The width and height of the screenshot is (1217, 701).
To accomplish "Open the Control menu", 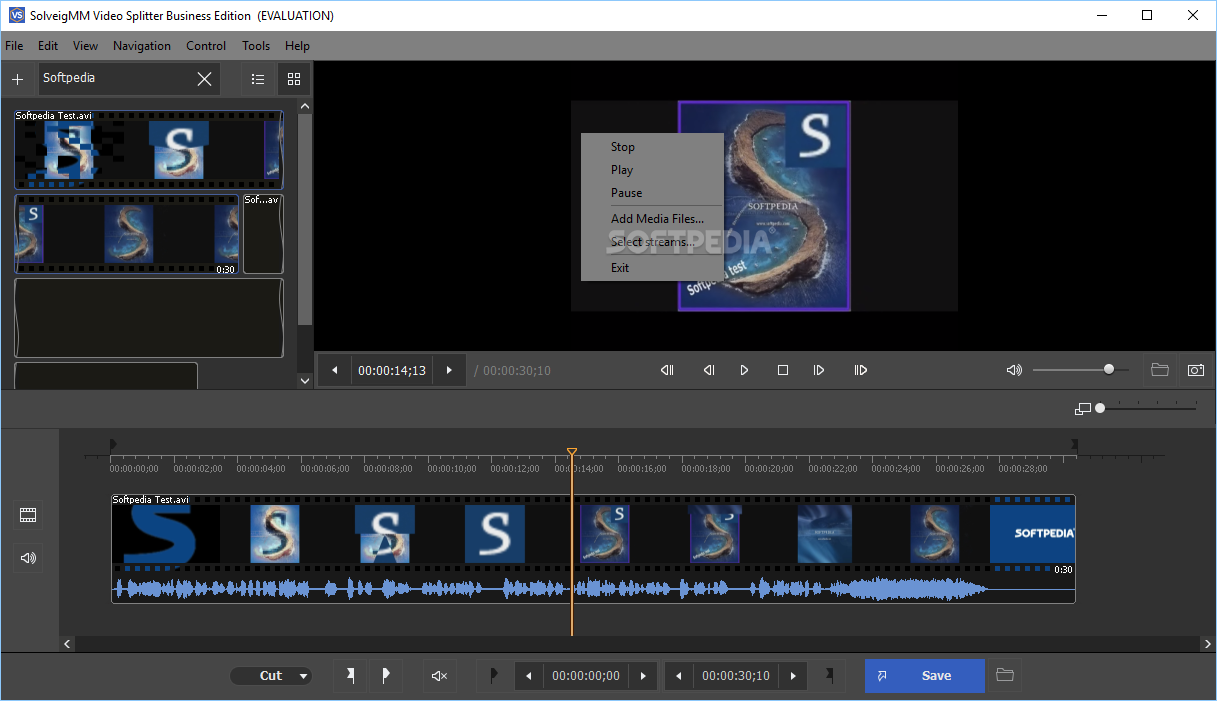I will [206, 46].
